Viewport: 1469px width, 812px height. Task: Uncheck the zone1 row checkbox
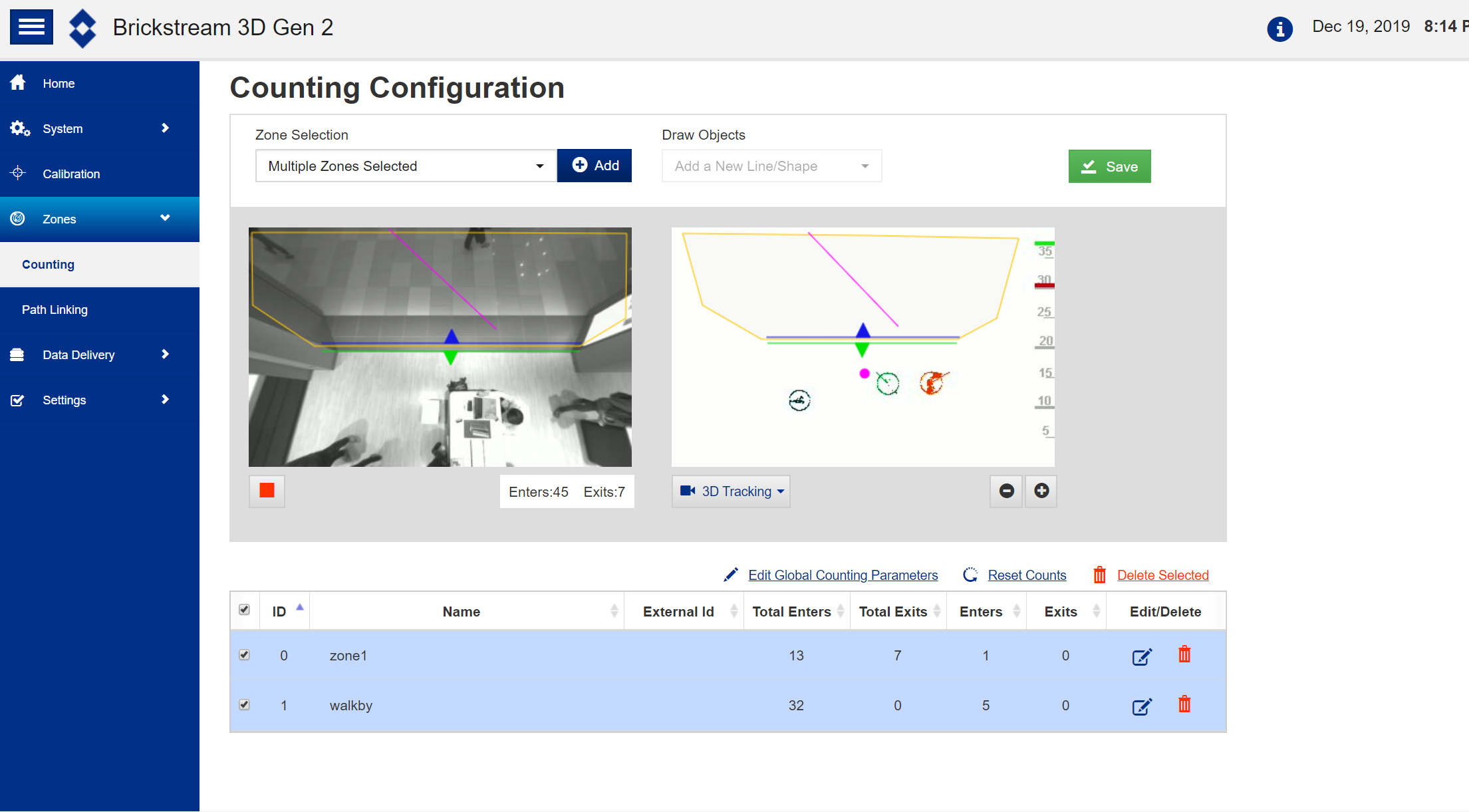pyautogui.click(x=245, y=655)
